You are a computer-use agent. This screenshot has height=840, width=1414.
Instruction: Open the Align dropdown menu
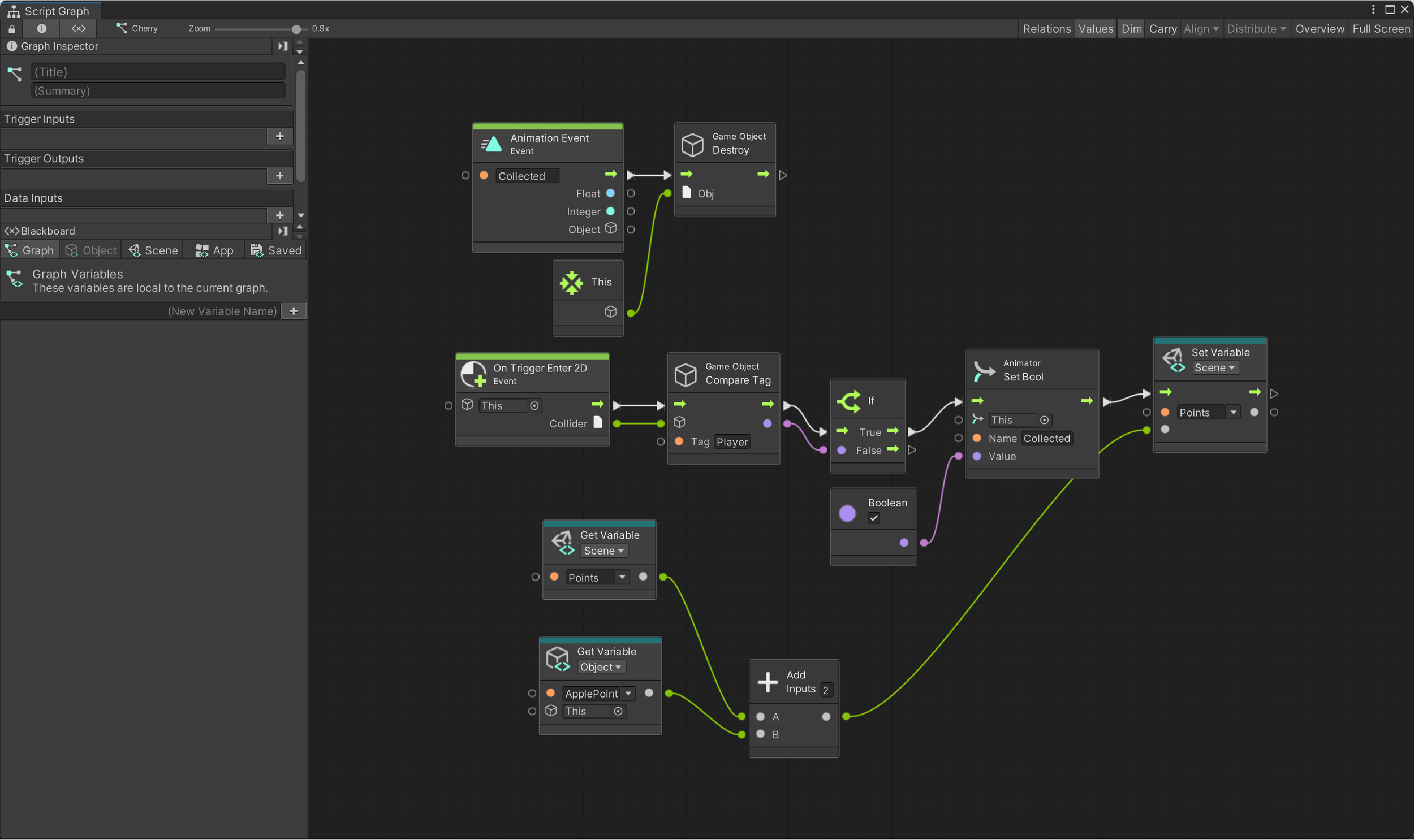click(1201, 28)
